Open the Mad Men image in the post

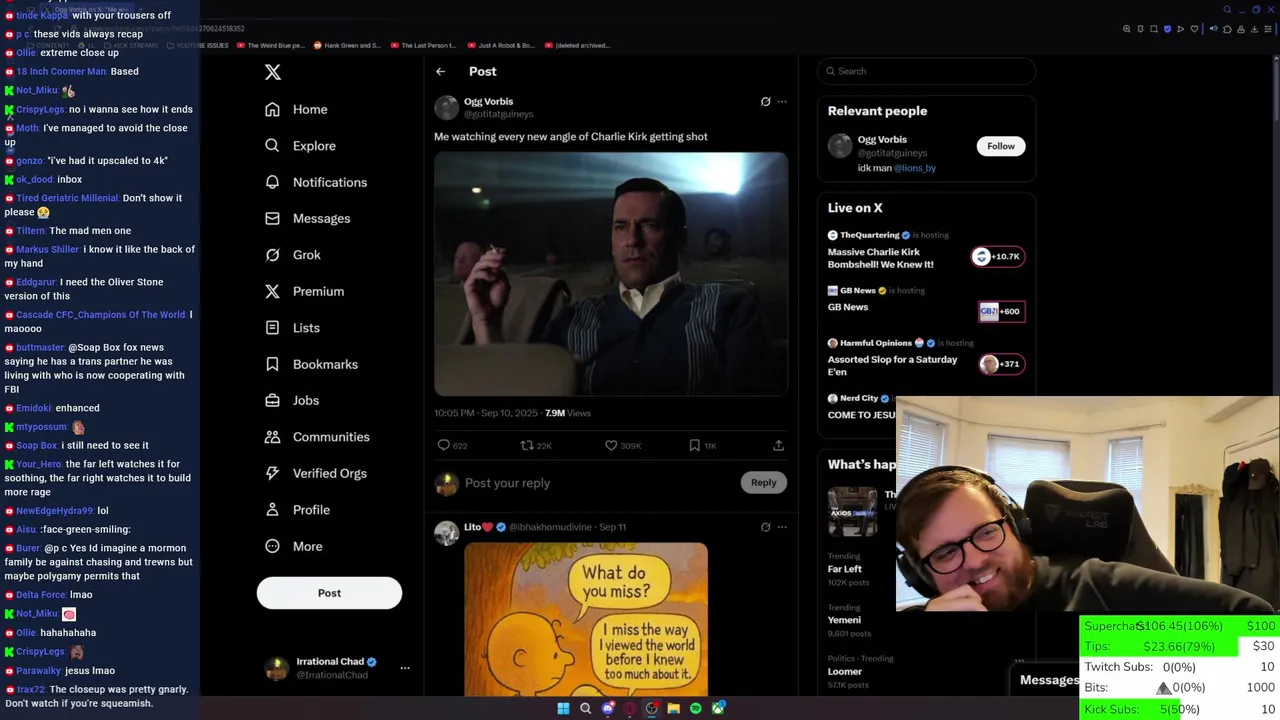(x=611, y=274)
